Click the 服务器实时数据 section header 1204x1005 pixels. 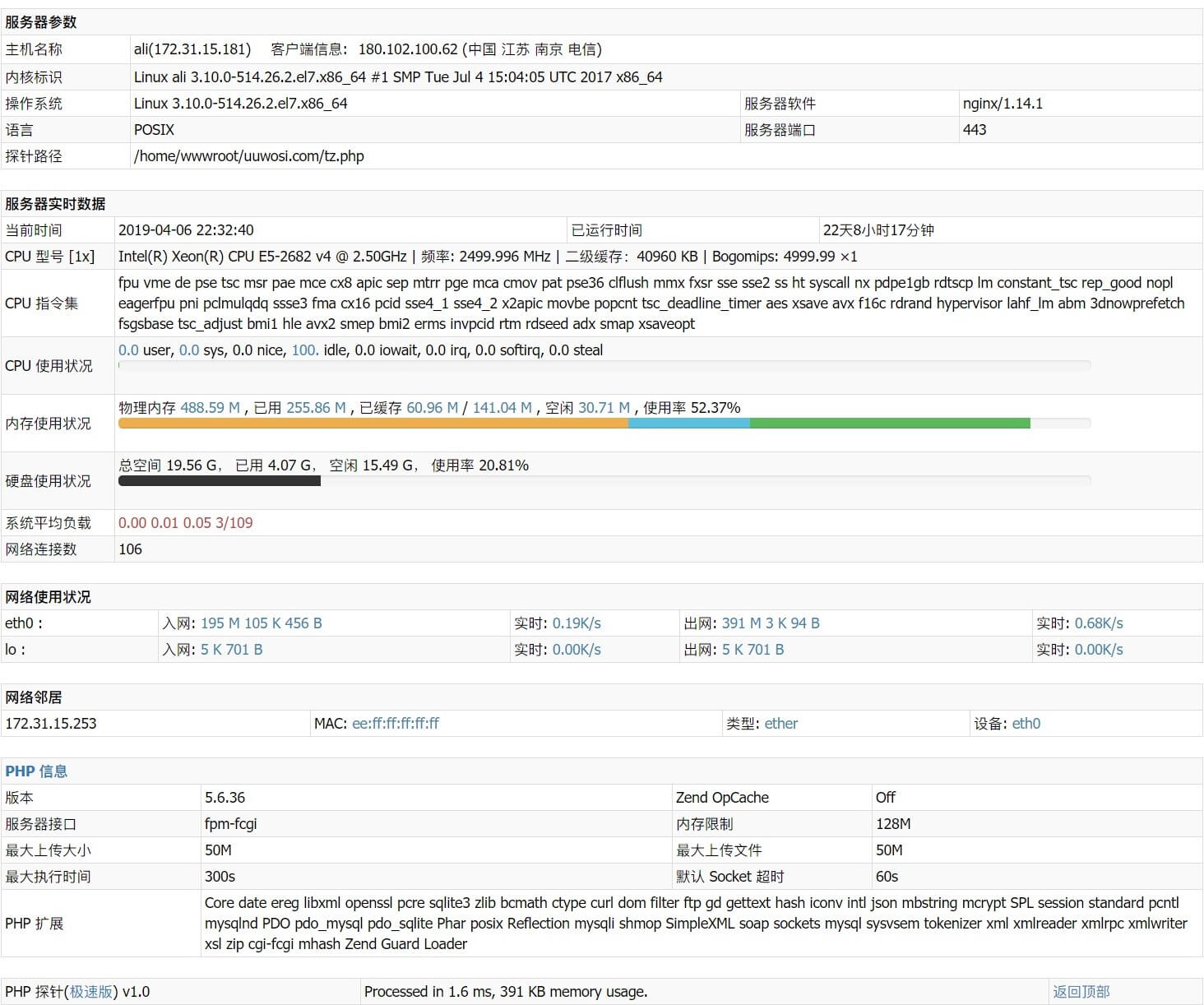click(x=55, y=204)
